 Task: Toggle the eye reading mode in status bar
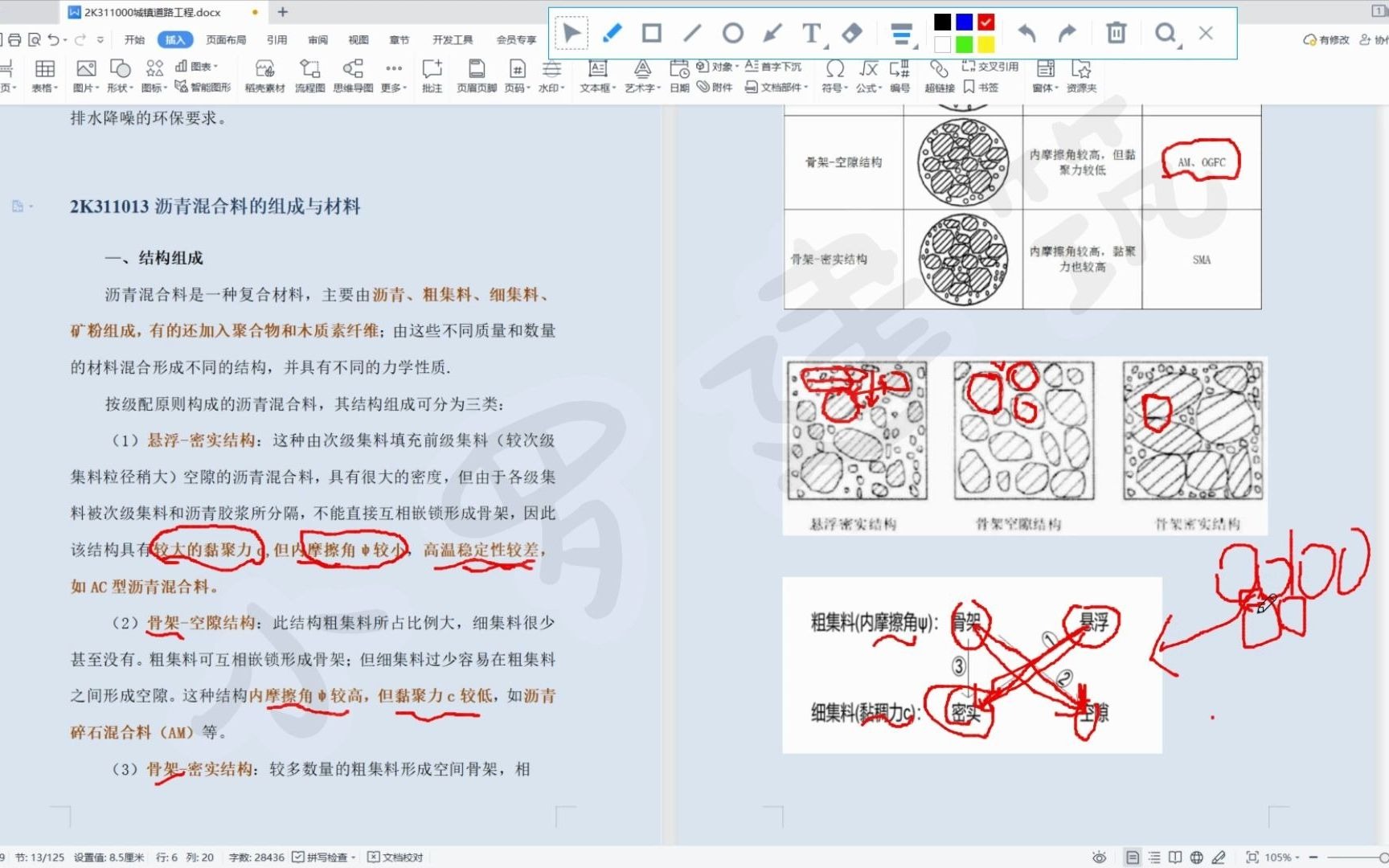click(1100, 857)
